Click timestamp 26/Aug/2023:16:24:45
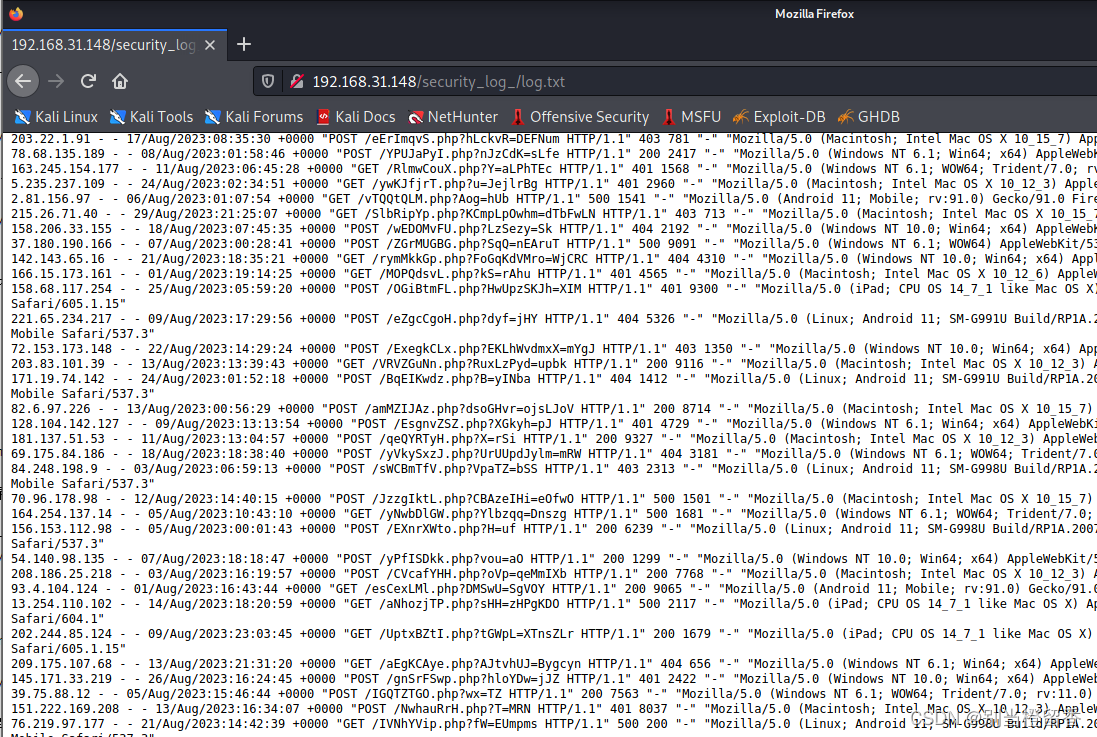The image size is (1097, 737). click(x=220, y=679)
